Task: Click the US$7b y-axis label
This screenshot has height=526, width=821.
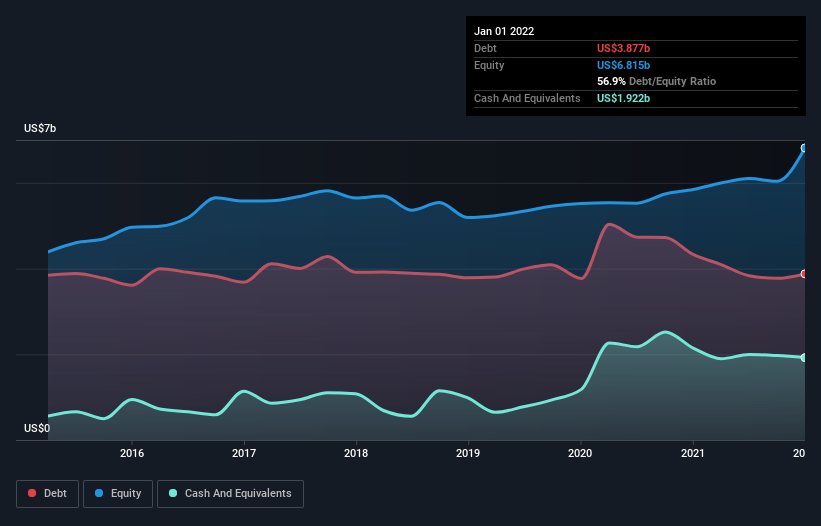Action: click(x=40, y=128)
